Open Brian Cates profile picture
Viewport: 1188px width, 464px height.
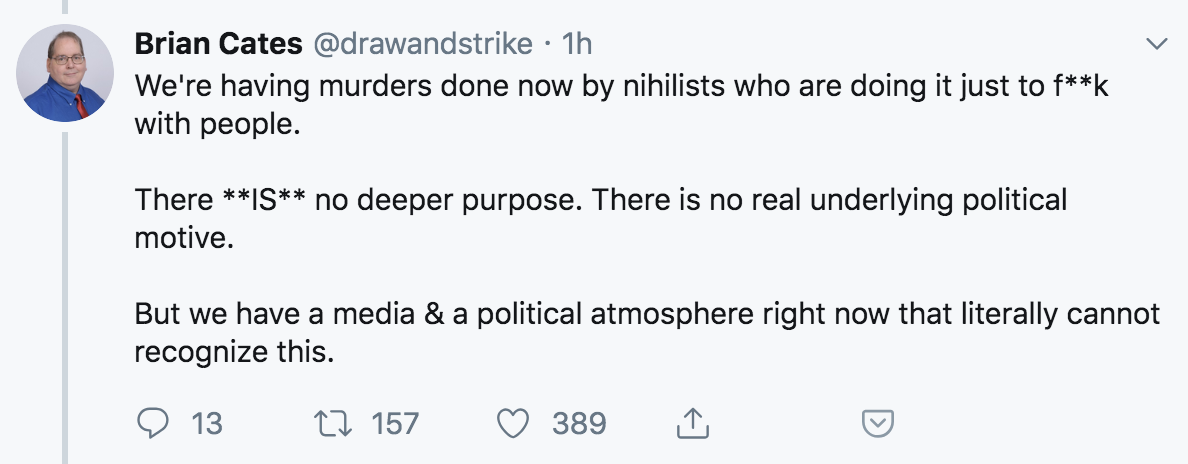tap(66, 73)
